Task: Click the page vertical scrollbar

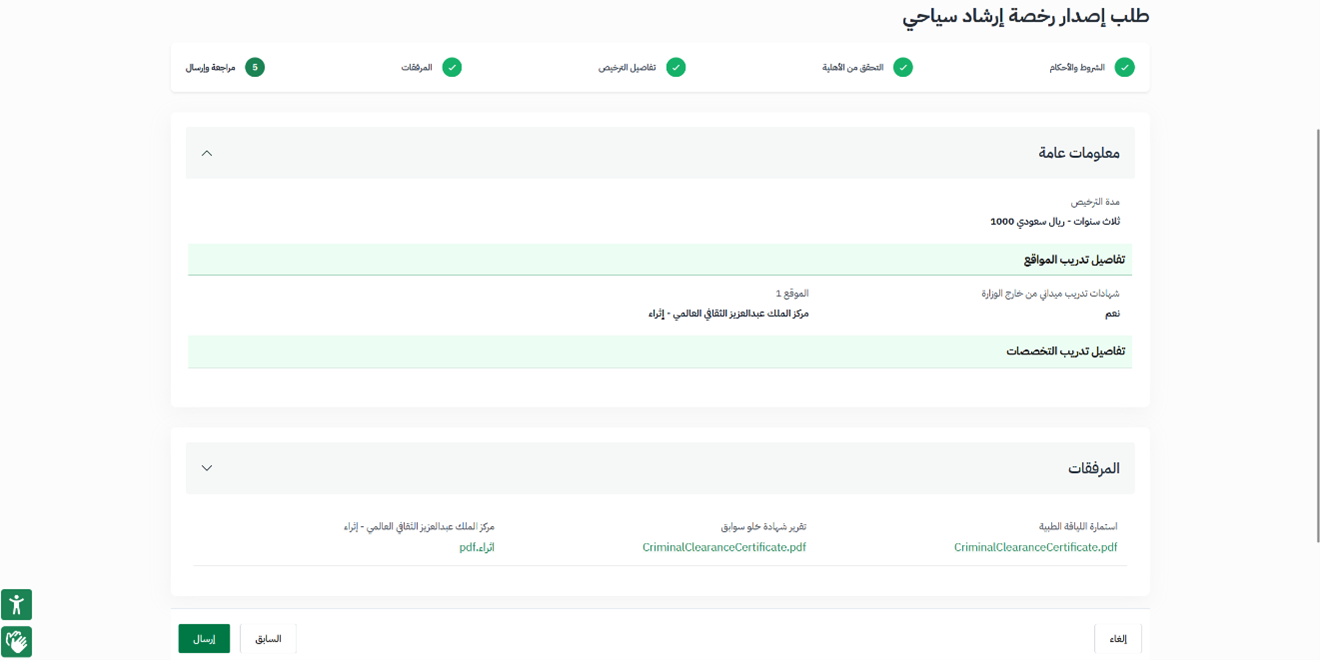Action: 1316,335
